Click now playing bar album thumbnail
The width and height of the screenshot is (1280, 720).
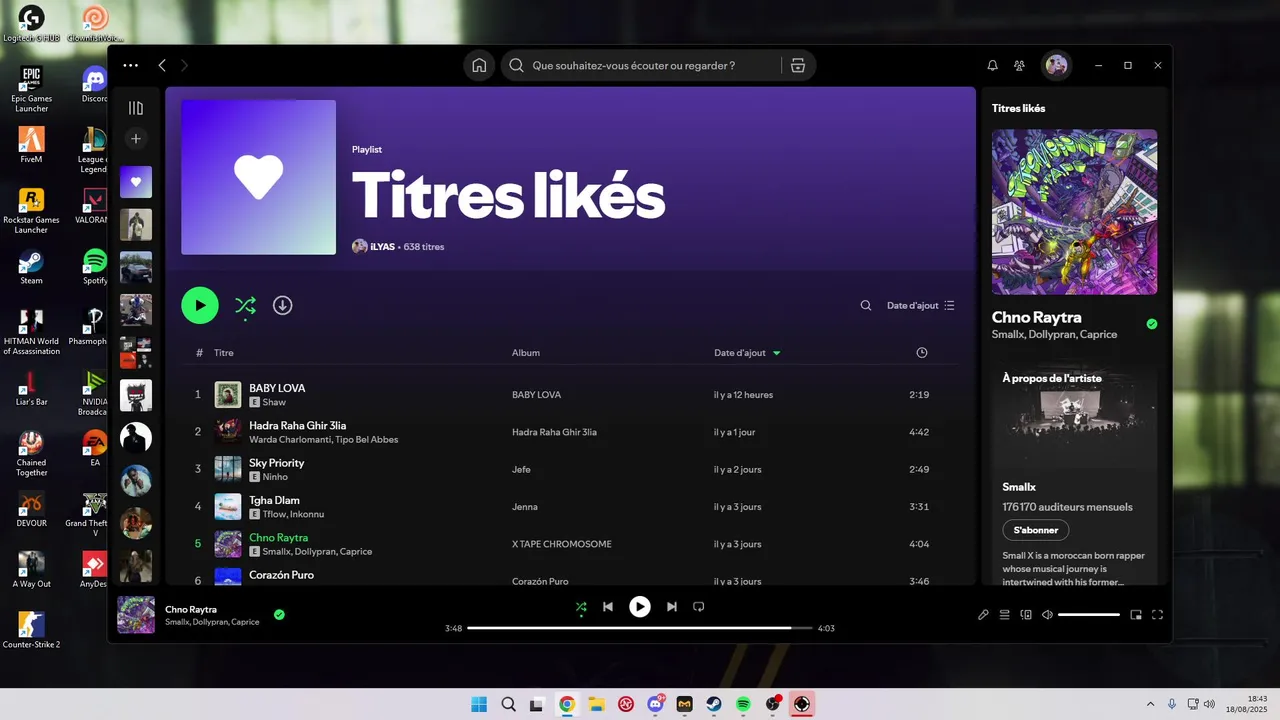point(136,615)
